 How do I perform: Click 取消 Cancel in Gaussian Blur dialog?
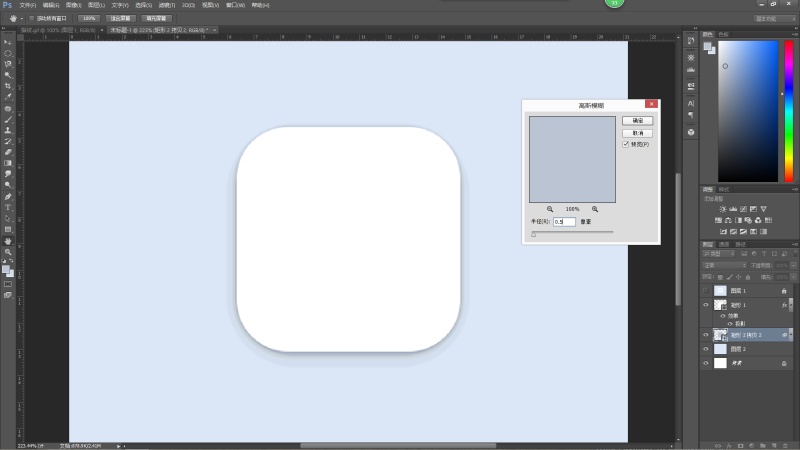637,133
